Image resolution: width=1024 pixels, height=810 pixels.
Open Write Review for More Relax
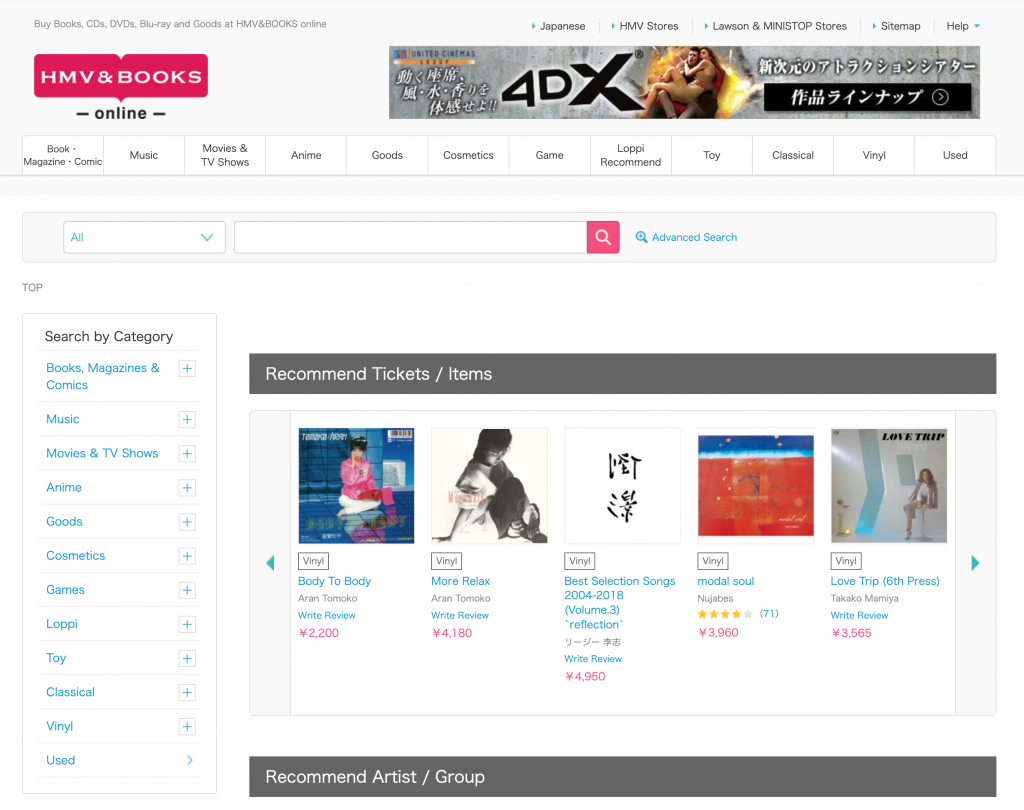pos(460,616)
